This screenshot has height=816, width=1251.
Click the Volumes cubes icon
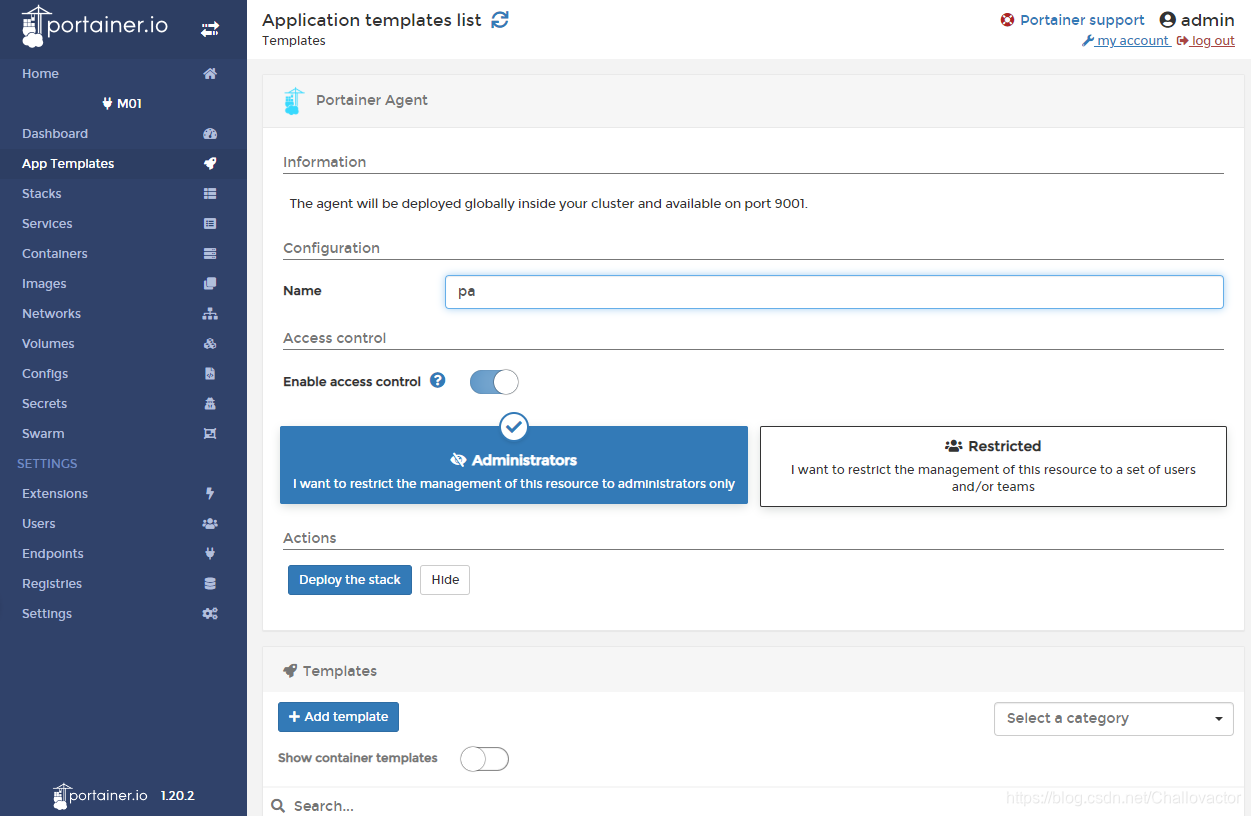tap(210, 343)
